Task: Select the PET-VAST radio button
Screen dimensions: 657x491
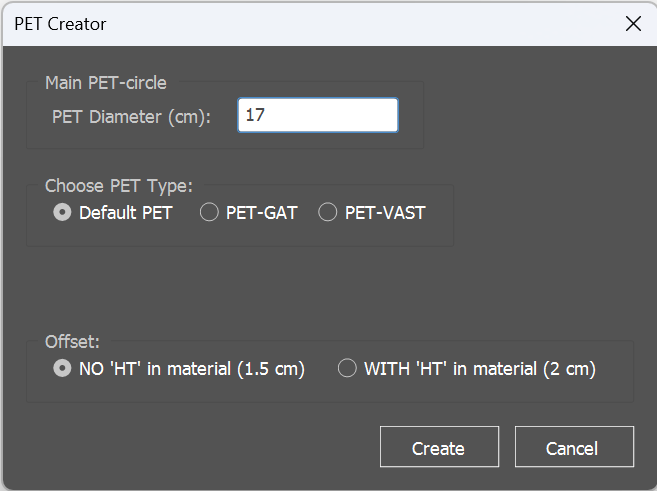Action: click(327, 212)
